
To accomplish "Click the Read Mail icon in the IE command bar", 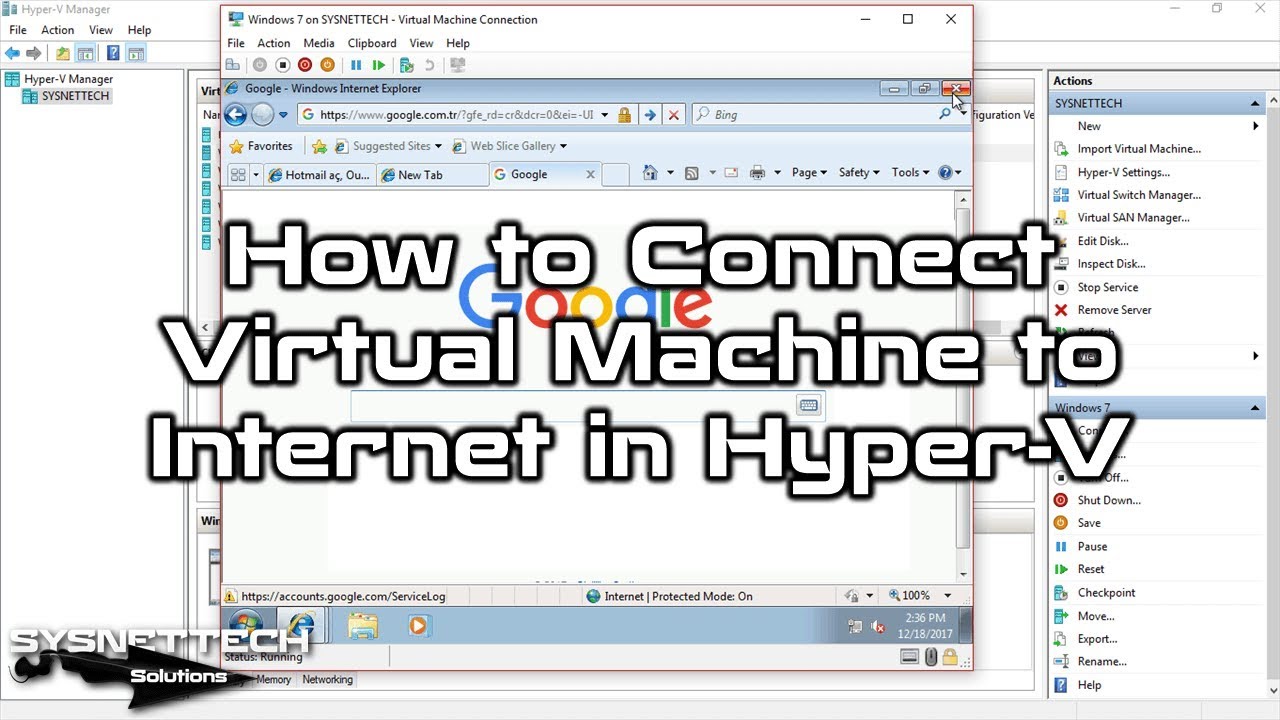I will click(731, 173).
